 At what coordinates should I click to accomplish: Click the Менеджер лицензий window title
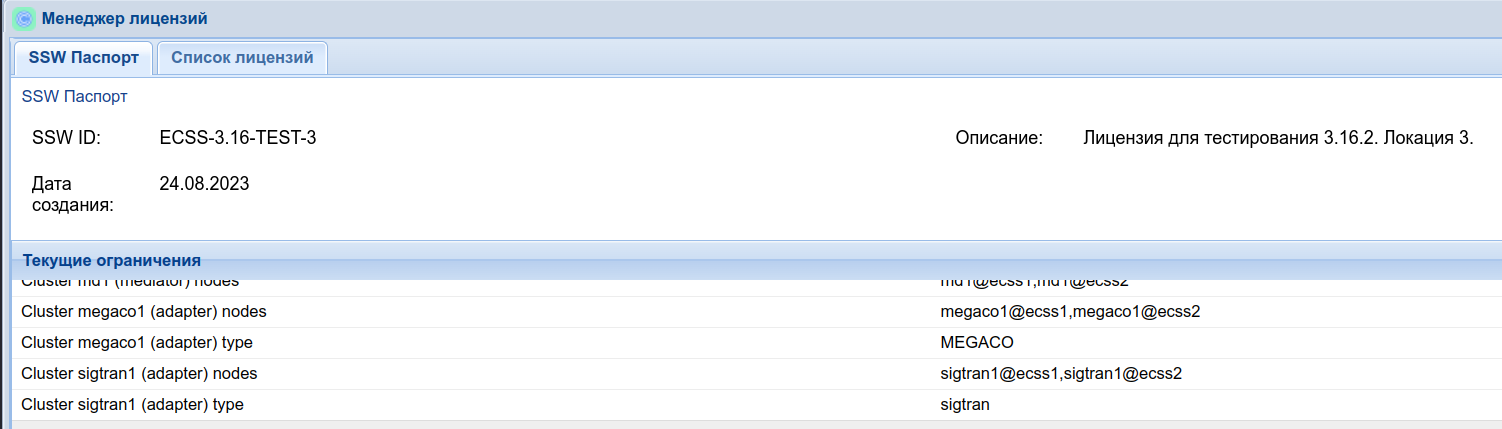[125, 18]
